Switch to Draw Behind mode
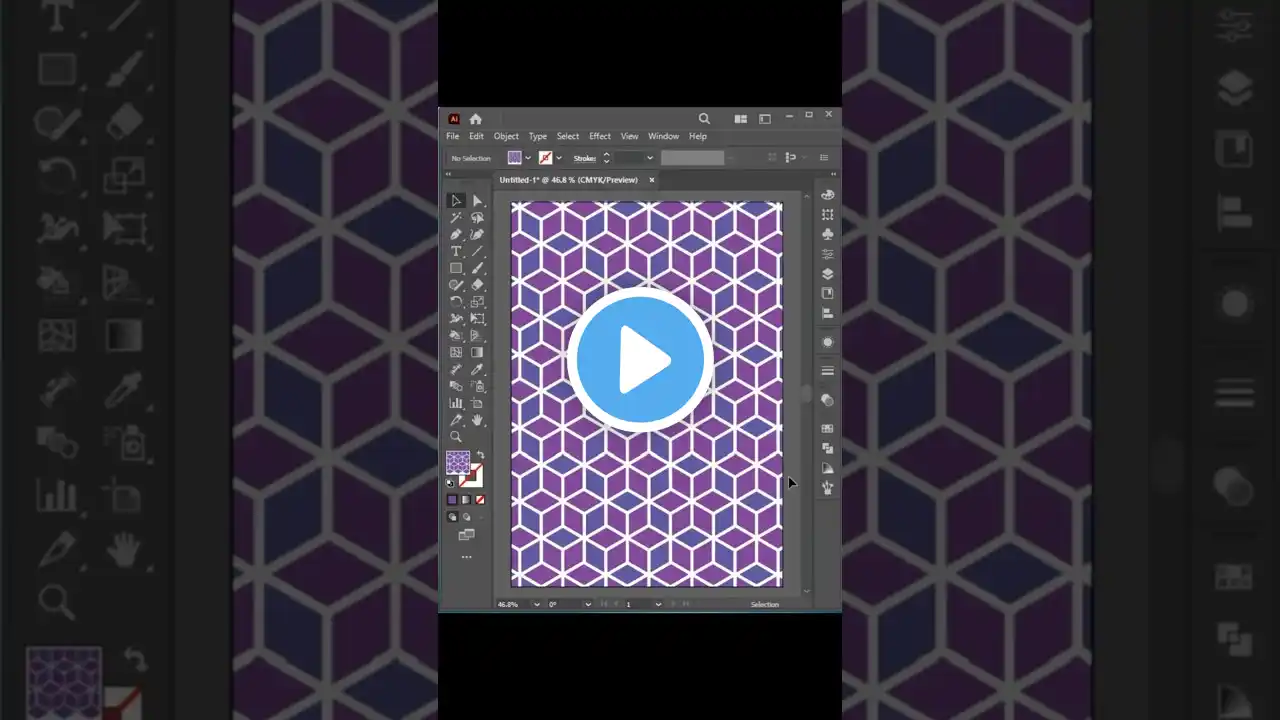 pyautogui.click(x=467, y=517)
